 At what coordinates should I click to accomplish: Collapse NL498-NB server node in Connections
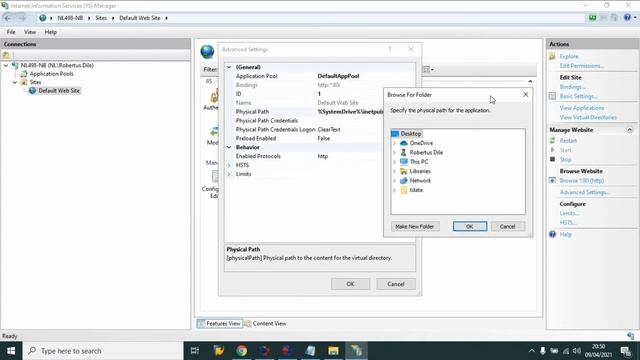6,65
